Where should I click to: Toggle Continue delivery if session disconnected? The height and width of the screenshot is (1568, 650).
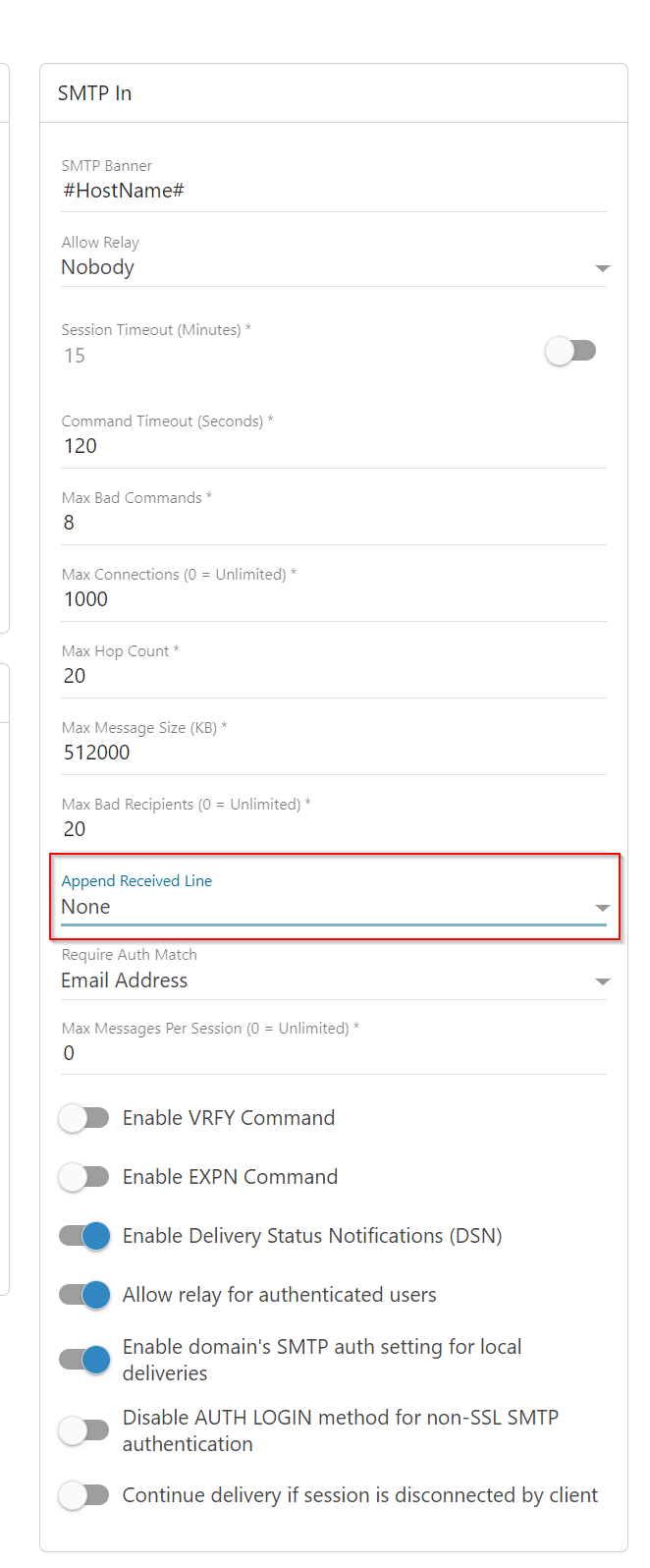[x=84, y=1495]
